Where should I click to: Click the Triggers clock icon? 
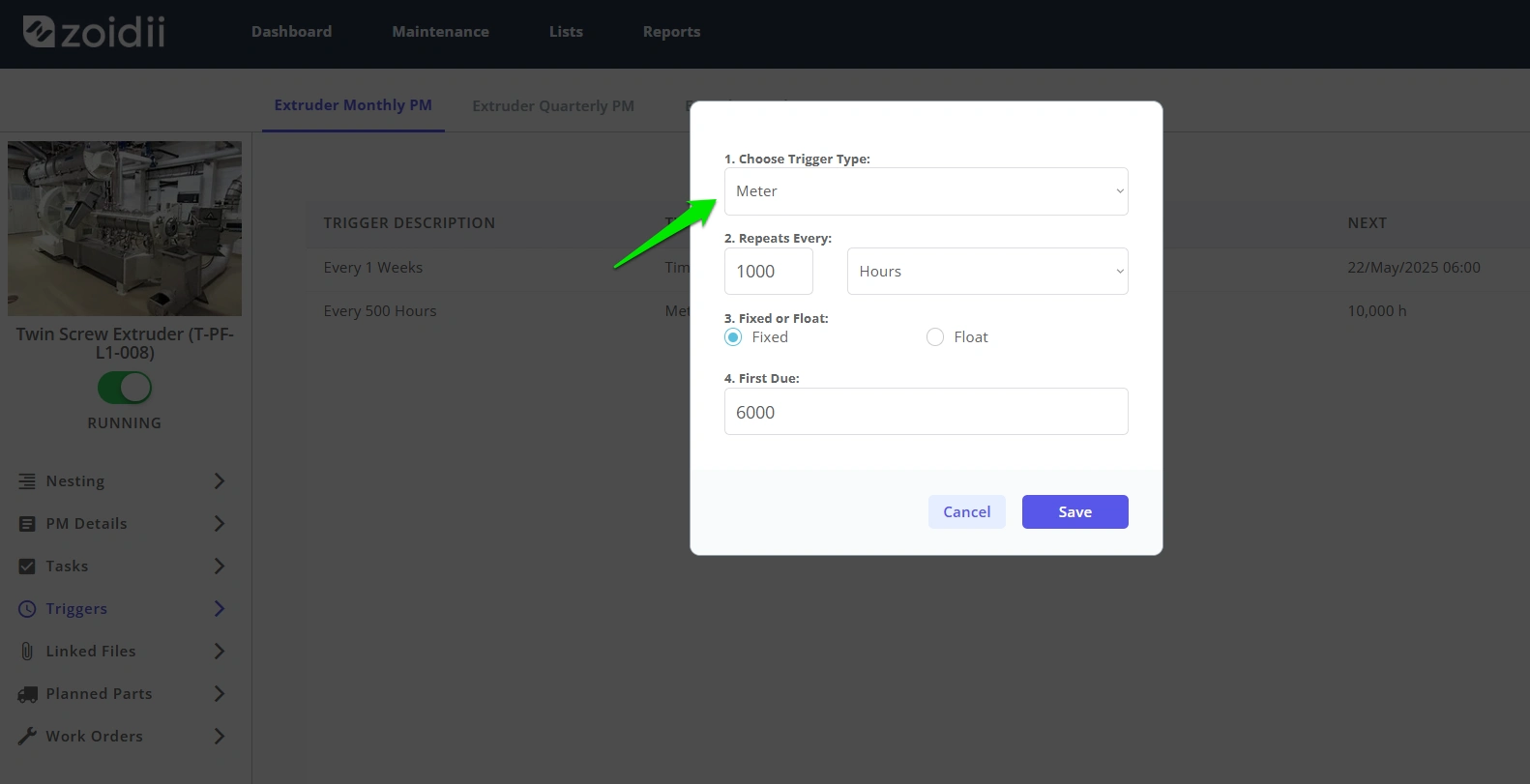(x=27, y=609)
